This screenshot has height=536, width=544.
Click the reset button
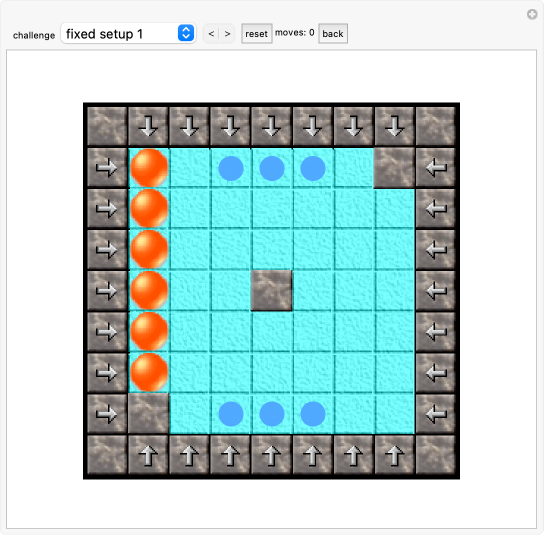pyautogui.click(x=256, y=34)
